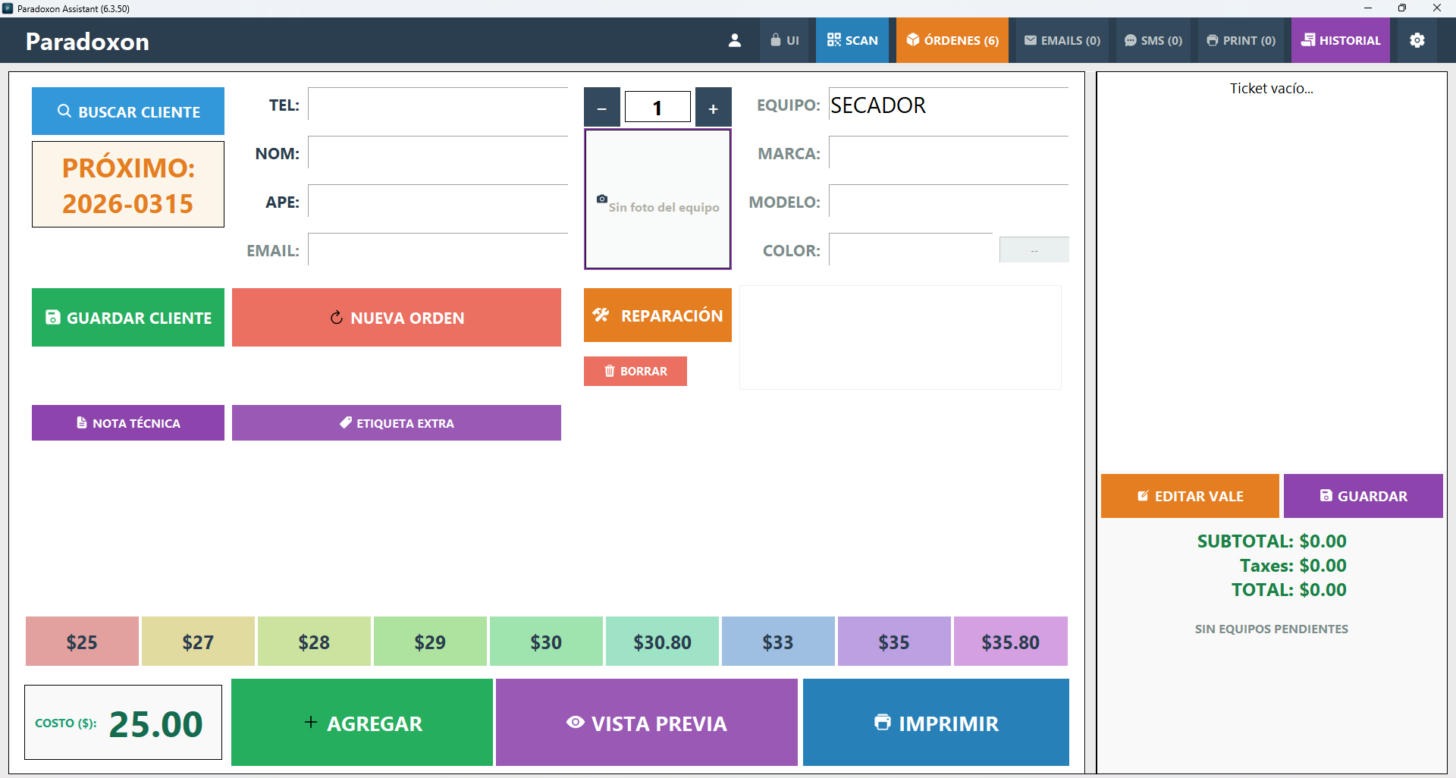Close the Paradoxon Assistant window
The height and width of the screenshot is (778, 1456).
coord(1437,8)
